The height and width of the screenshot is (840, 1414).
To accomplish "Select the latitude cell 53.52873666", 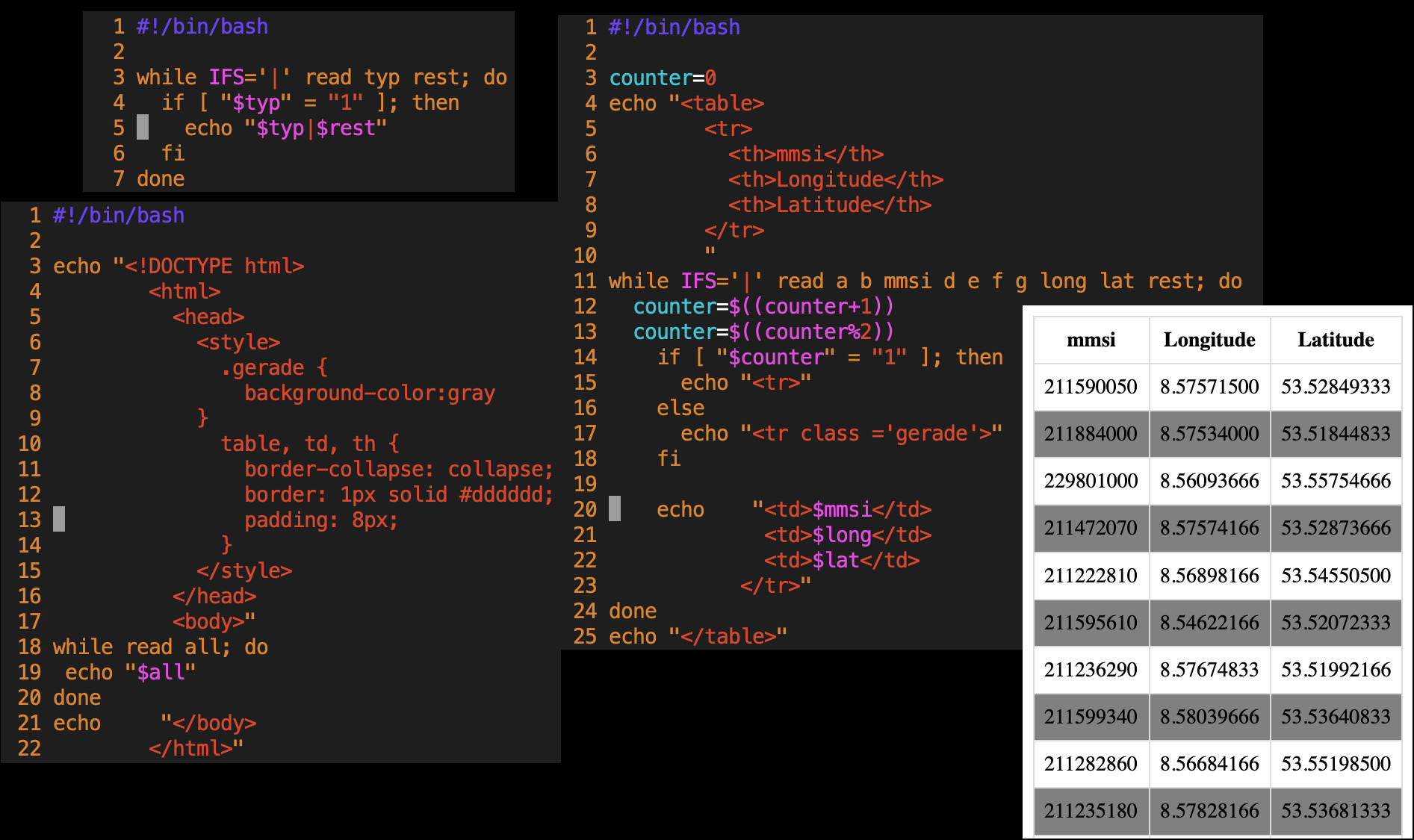I will tap(1335, 528).
